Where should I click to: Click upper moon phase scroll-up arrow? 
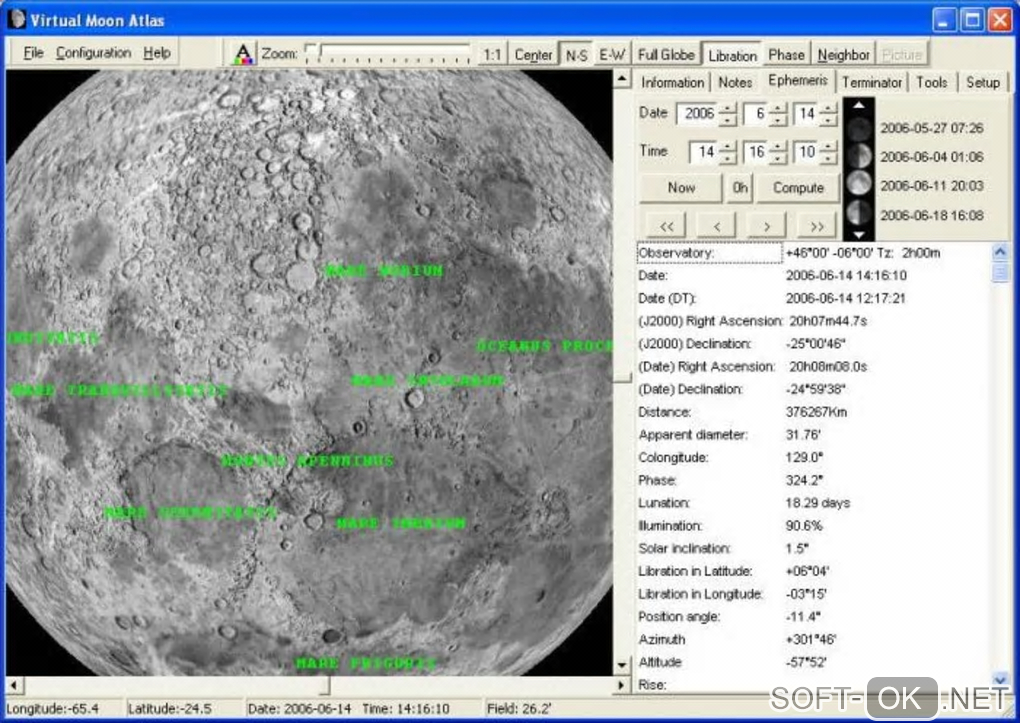click(859, 105)
